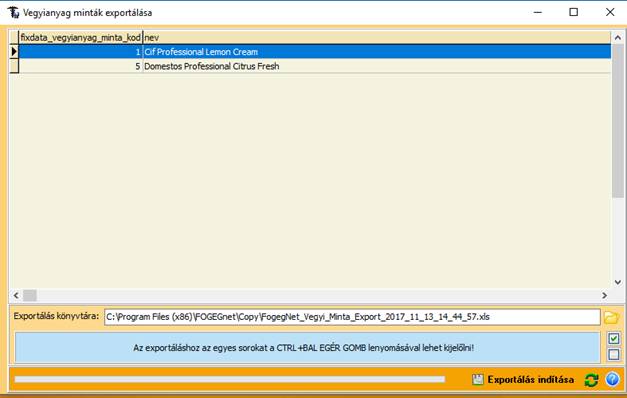Click the empty deselect-all checkbox icon
Image resolution: width=627 pixels, height=398 pixels.
[614, 354]
